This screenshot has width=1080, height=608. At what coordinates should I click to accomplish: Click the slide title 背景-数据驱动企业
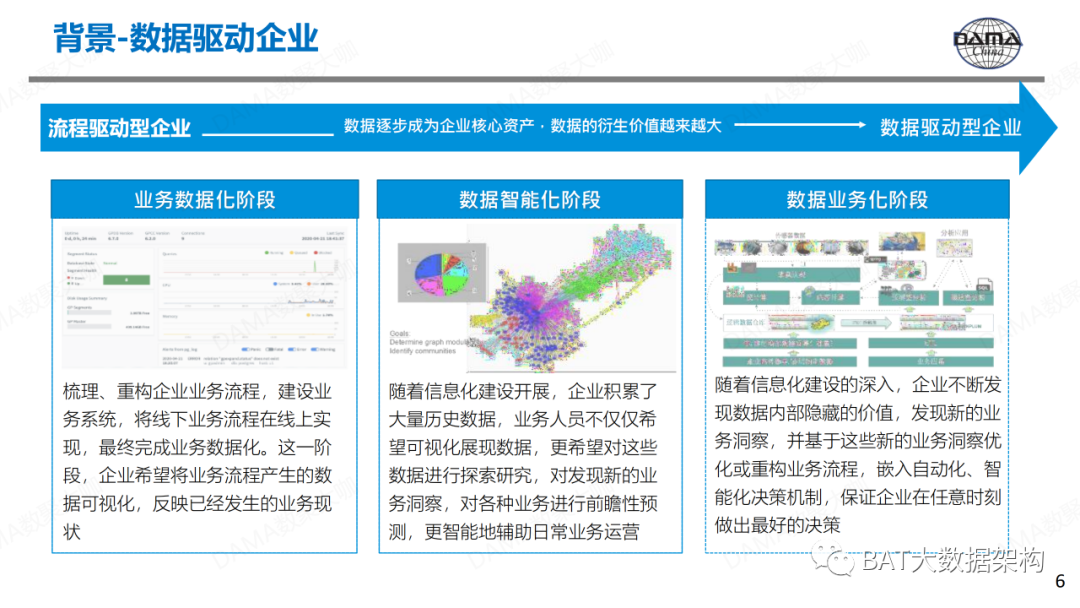[186, 38]
